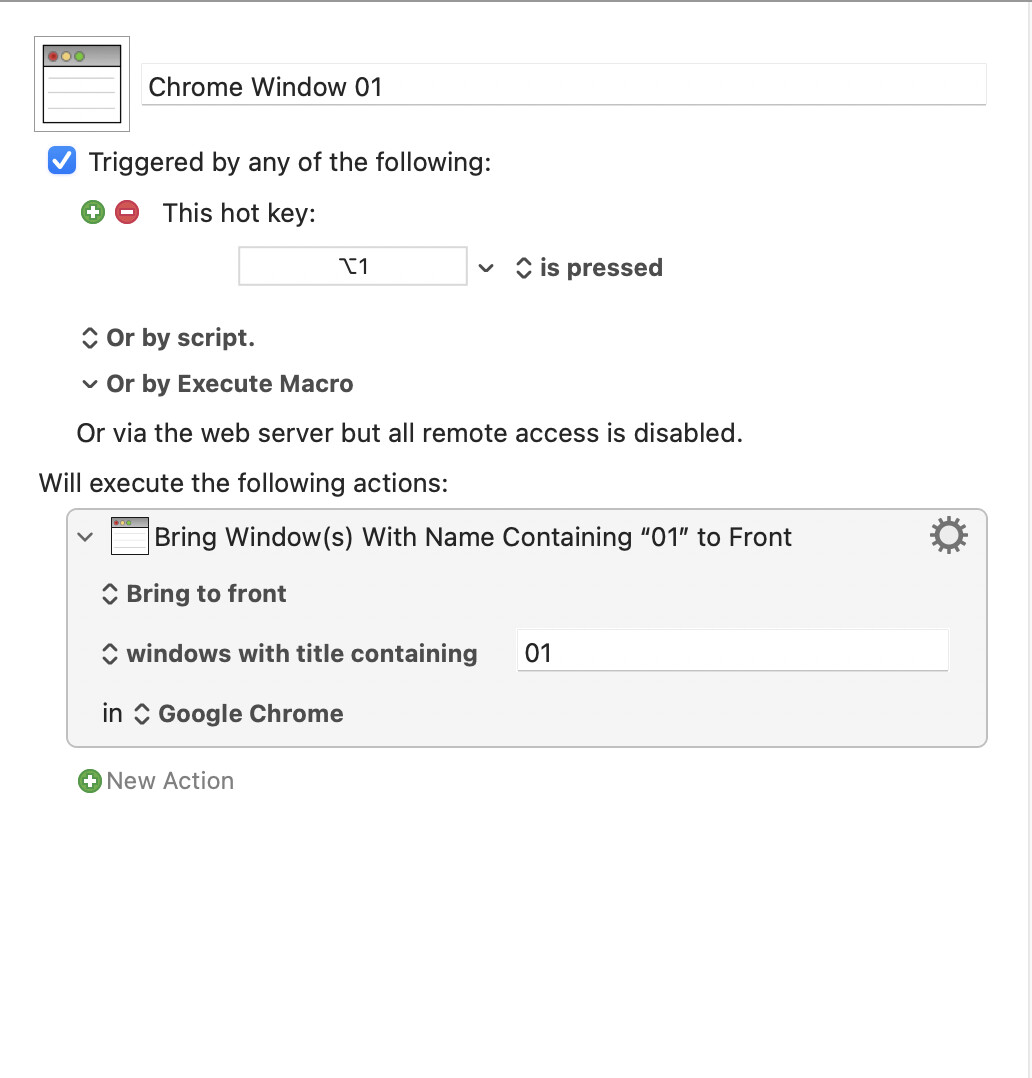This screenshot has width=1032, height=1078.
Task: Open 'windows with title containing' selector
Action: coord(289,654)
